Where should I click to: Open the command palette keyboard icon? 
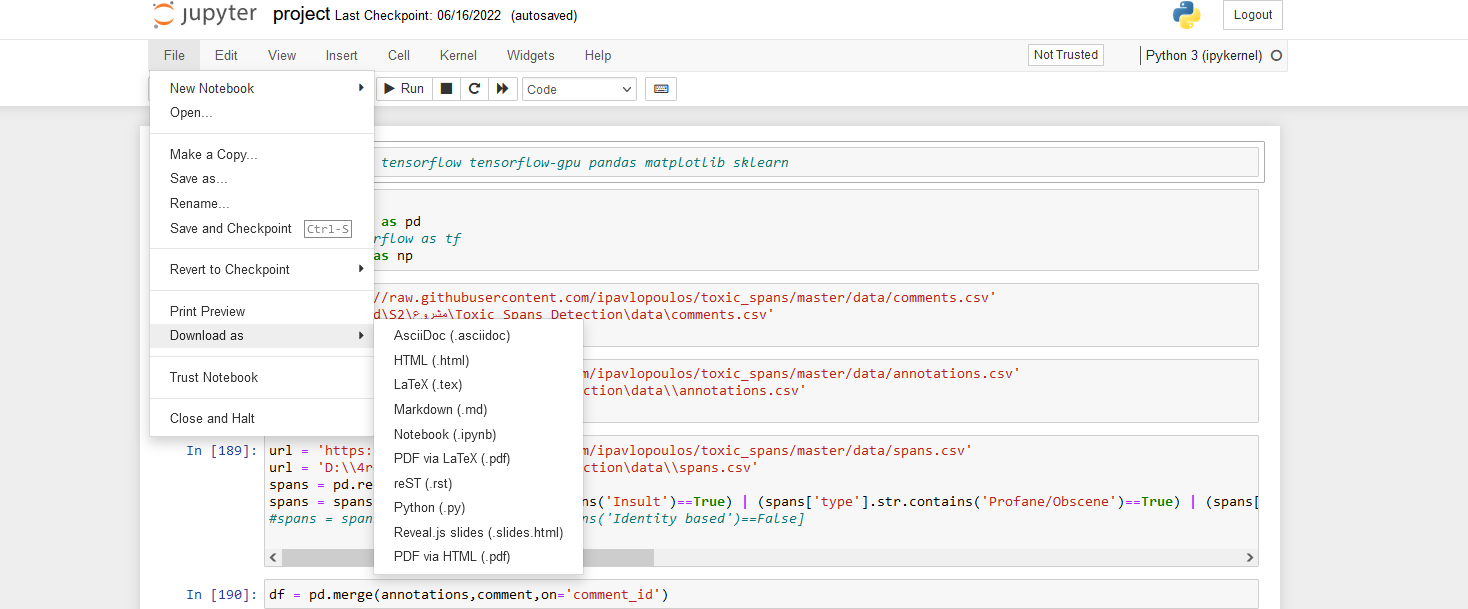point(661,89)
